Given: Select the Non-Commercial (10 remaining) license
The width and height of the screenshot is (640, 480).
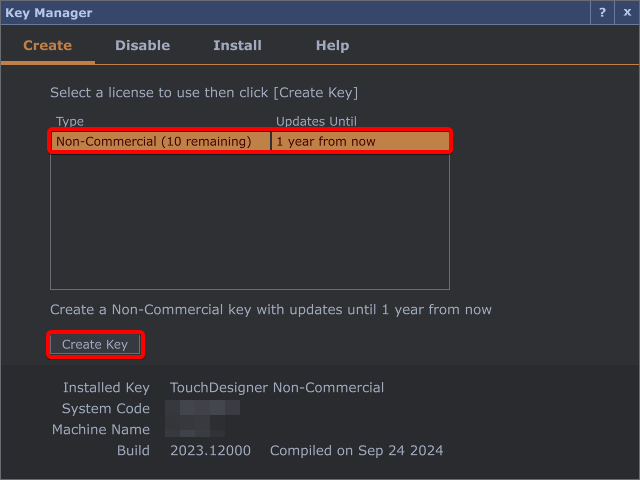Looking at the screenshot, I should point(153,142).
